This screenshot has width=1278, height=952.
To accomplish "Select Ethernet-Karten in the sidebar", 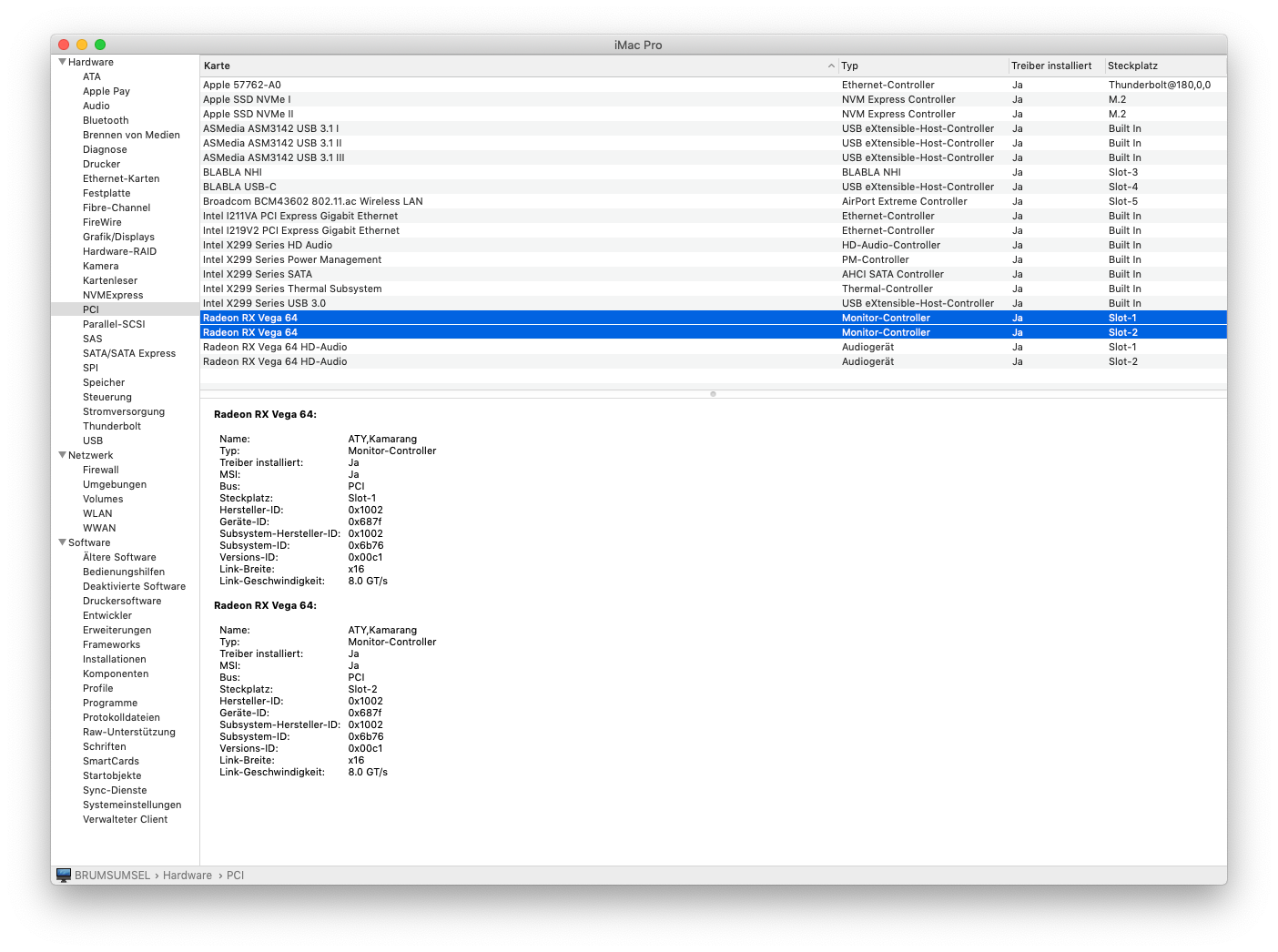I will tap(121, 178).
